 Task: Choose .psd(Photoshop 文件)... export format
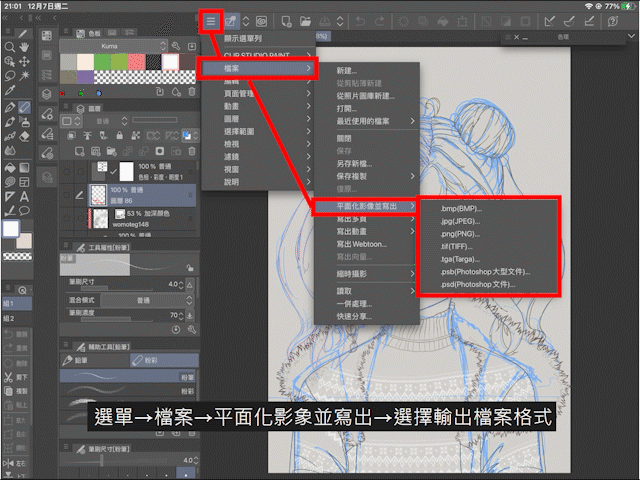coord(478,284)
